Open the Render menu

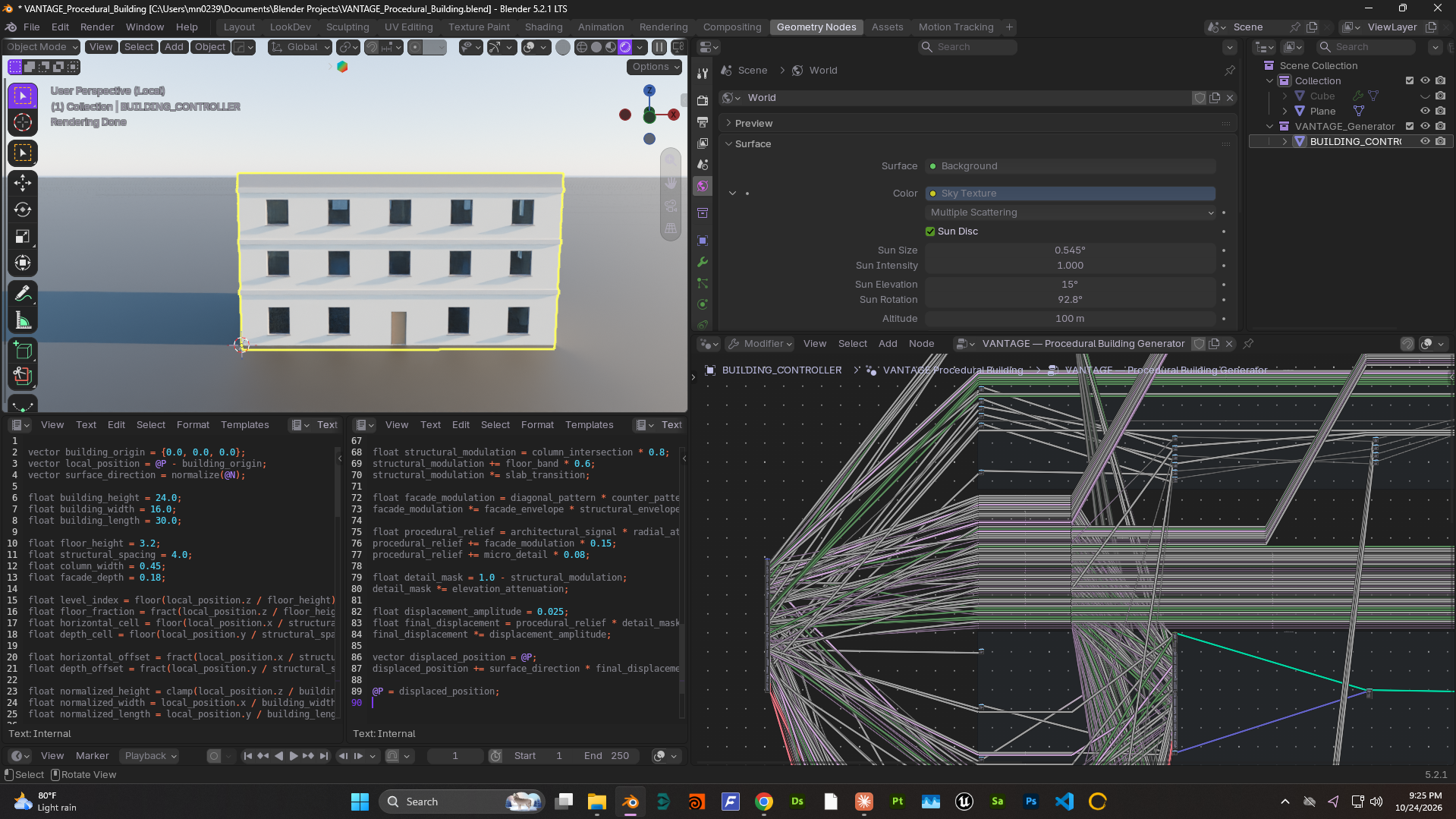point(97,27)
